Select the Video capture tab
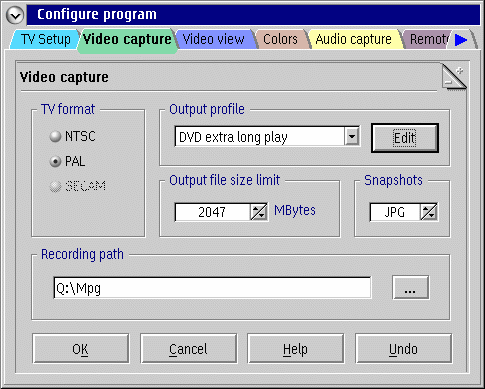 [x=127, y=40]
